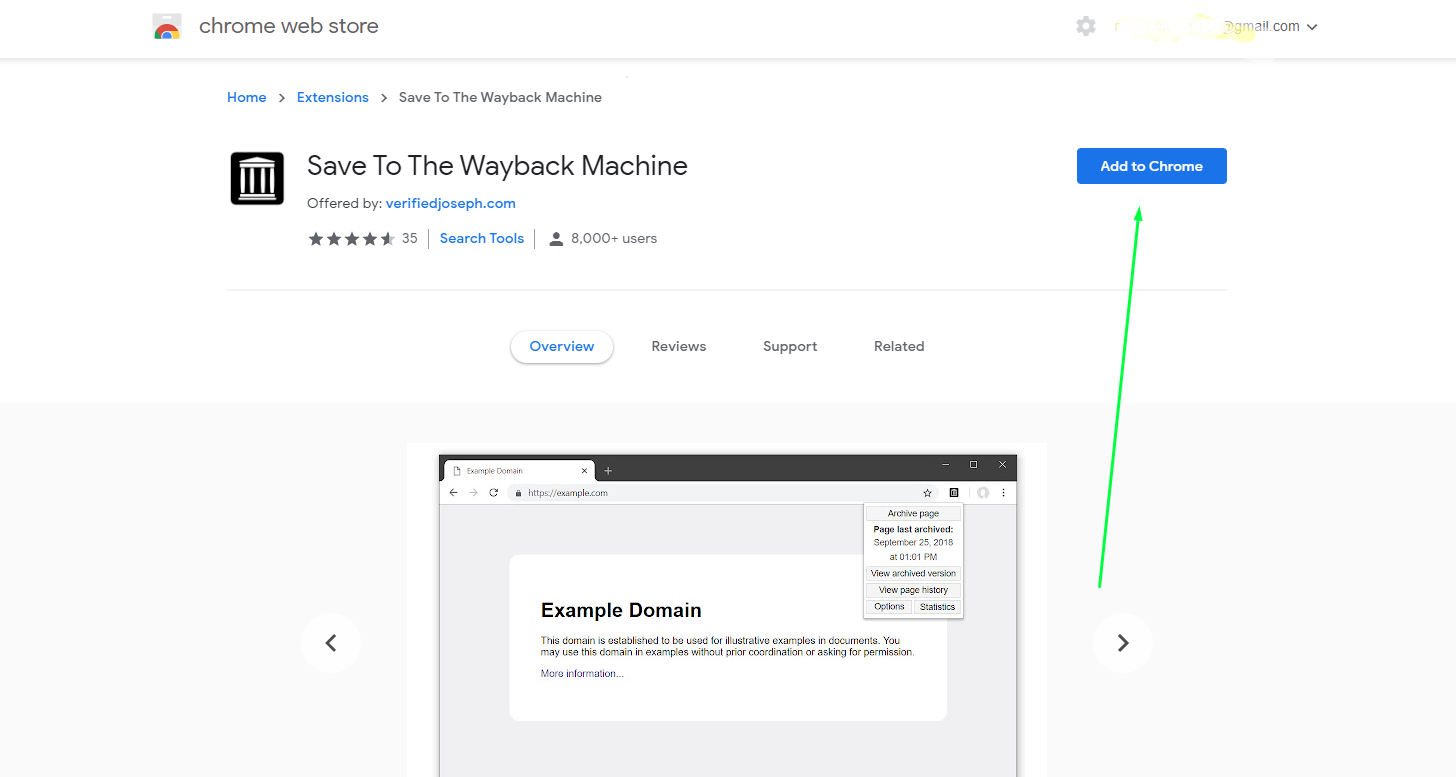Click the Add to Chrome button
Viewport: 1456px width, 777px height.
click(1152, 166)
